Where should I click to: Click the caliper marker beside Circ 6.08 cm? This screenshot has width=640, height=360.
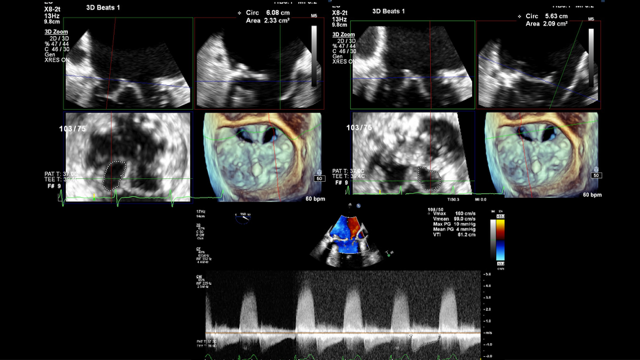coord(239,13)
